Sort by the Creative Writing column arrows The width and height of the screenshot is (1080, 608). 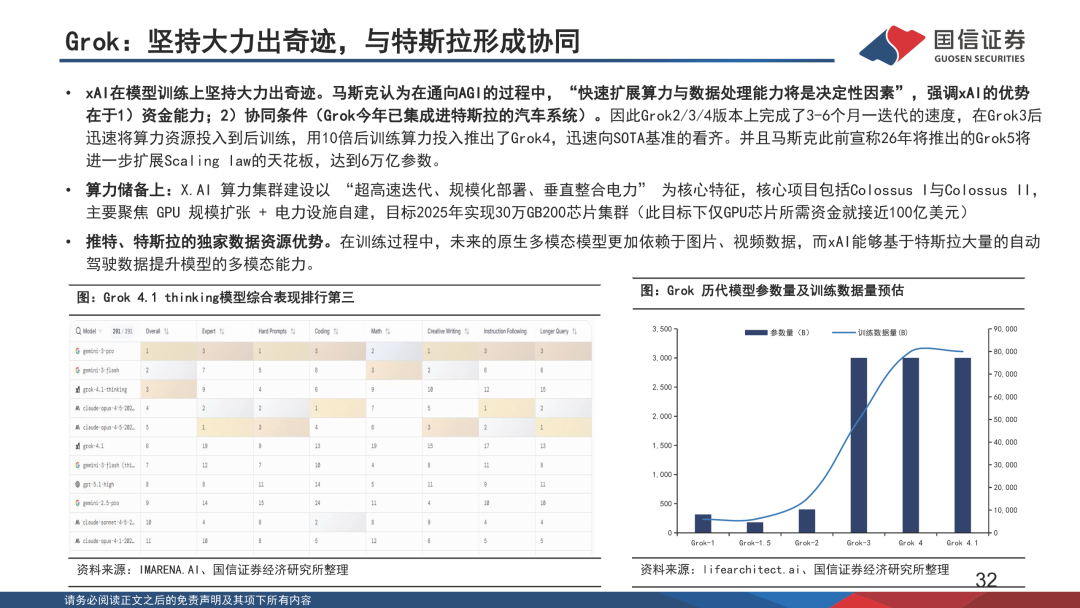(467, 331)
